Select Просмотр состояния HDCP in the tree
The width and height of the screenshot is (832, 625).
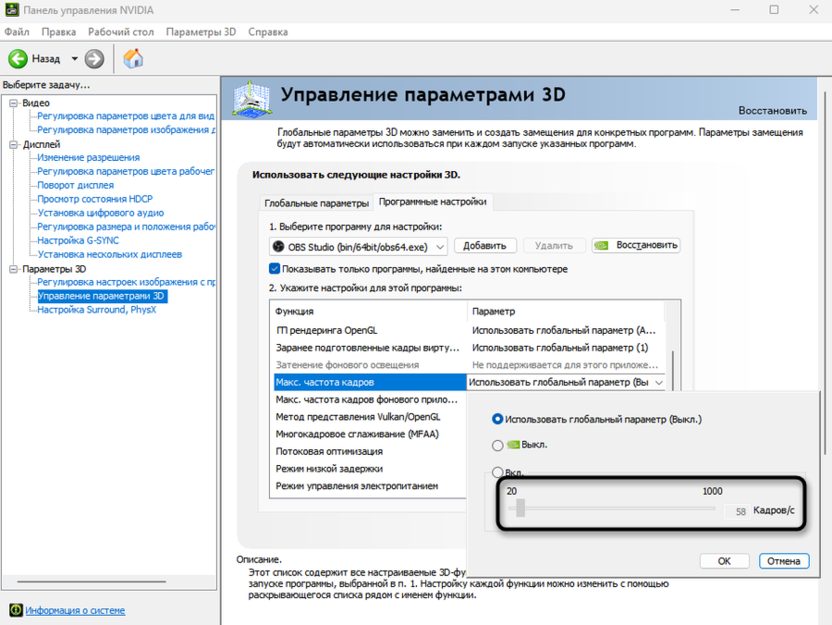tap(95, 199)
